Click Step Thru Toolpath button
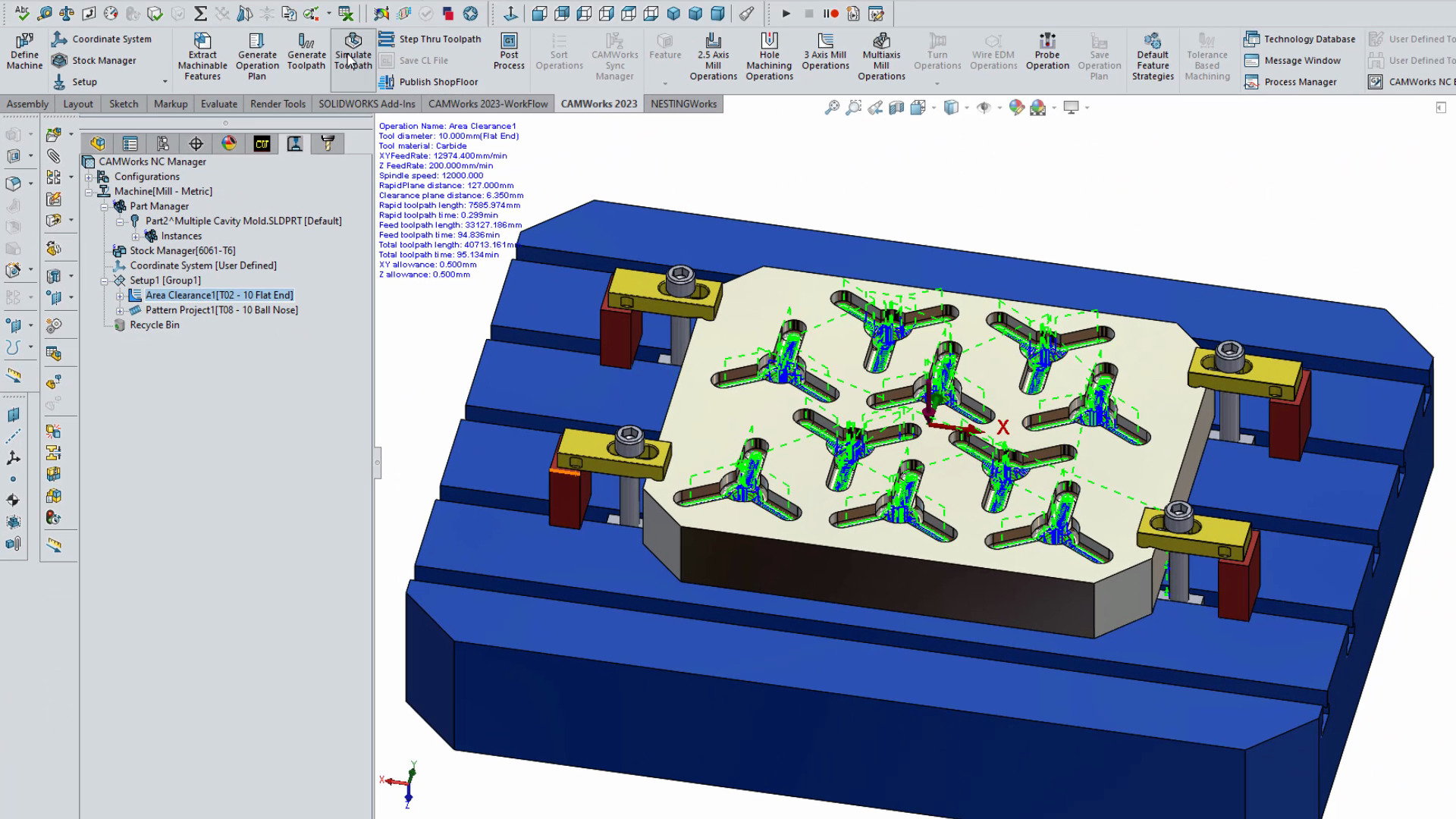Screen dimensions: 1456x819 click(x=431, y=39)
